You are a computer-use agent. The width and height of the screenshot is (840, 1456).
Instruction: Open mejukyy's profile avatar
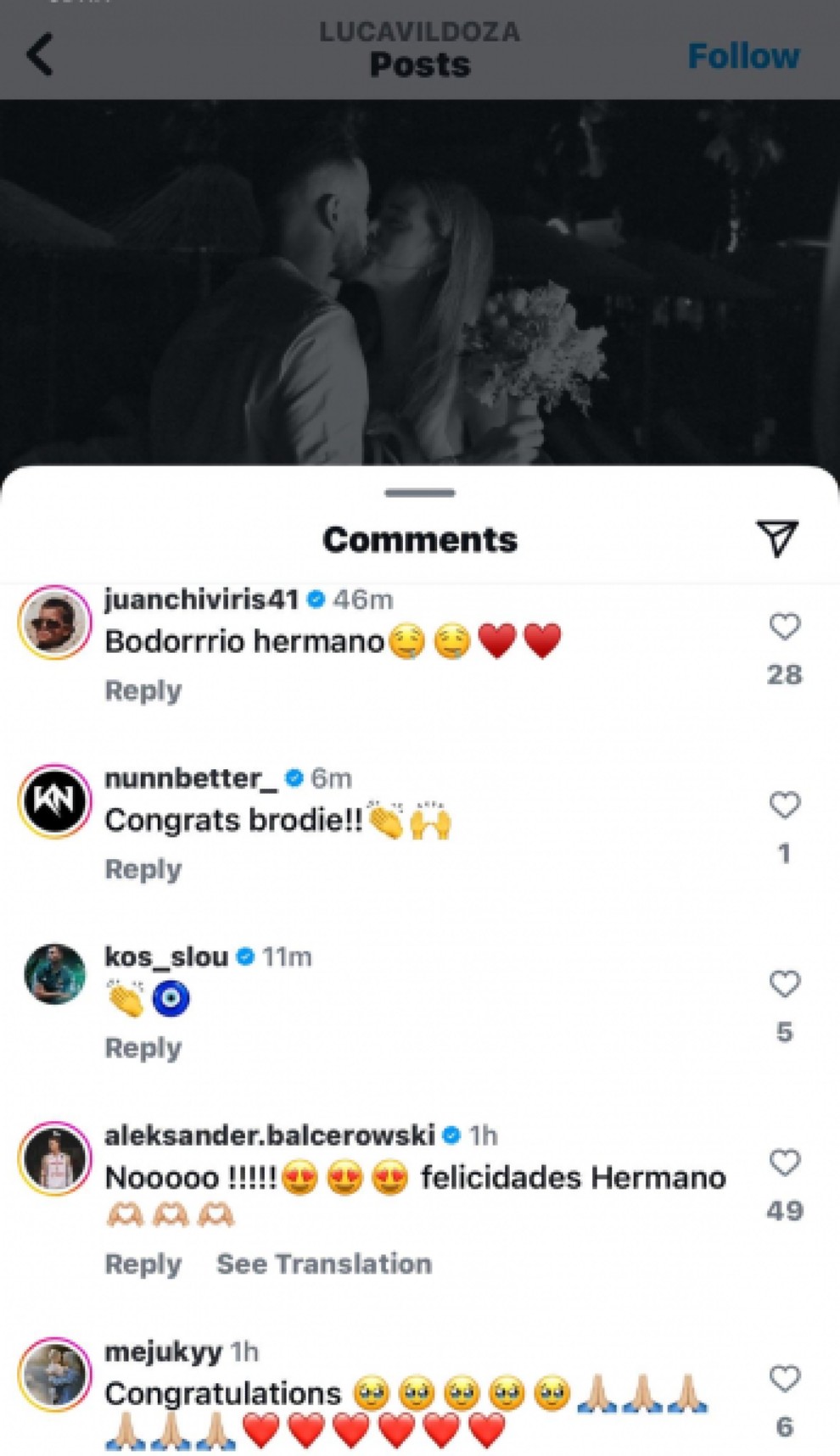coord(55,1374)
